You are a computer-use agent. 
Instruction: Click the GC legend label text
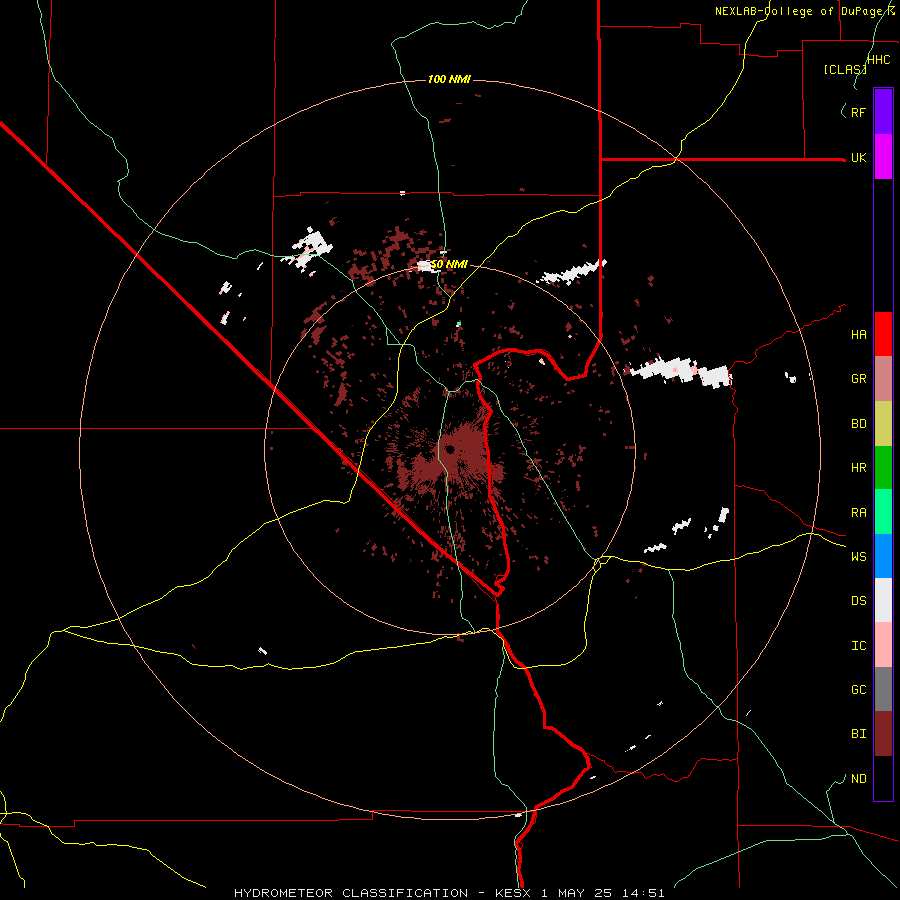tap(858, 690)
